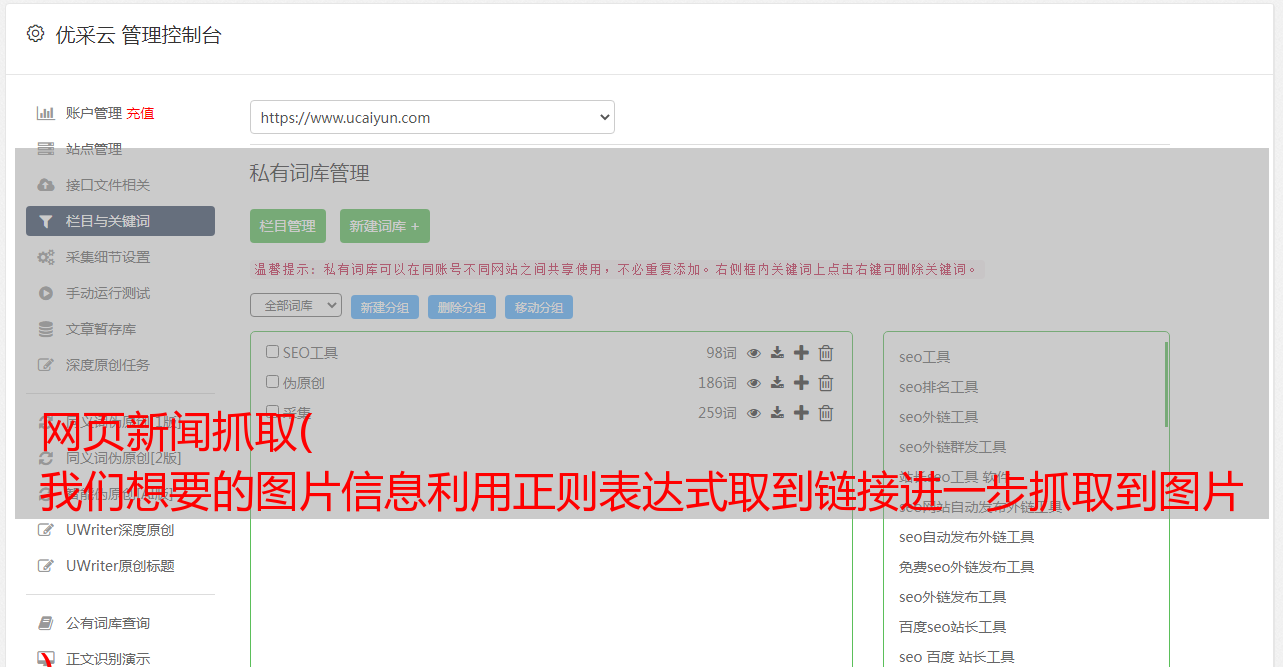Check the 采集 library checkbox
1283x667 pixels.
point(272,411)
